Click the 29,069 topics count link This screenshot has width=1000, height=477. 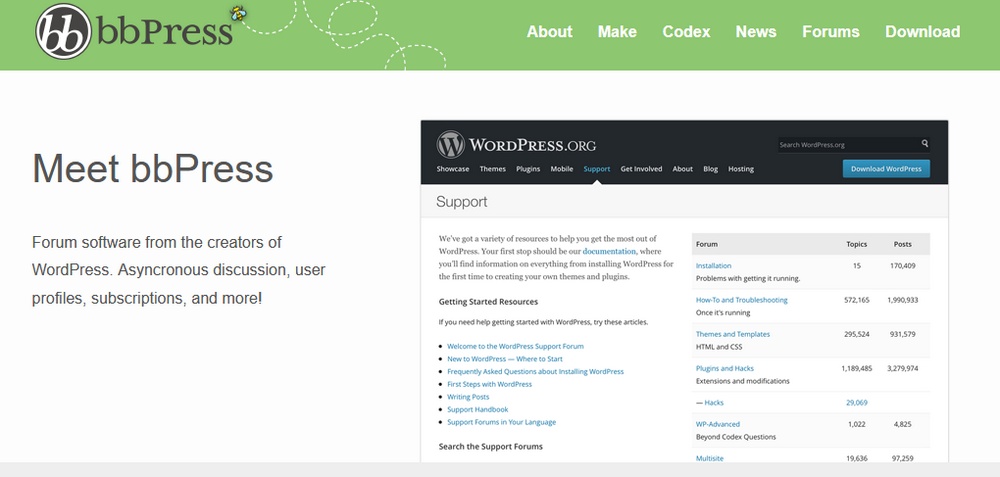857,402
